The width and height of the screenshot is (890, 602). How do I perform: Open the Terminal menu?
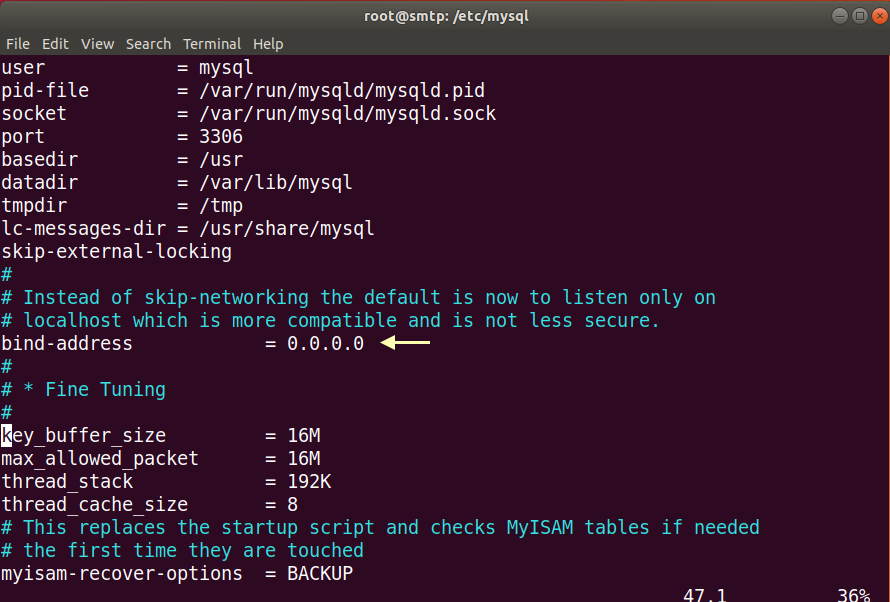212,44
